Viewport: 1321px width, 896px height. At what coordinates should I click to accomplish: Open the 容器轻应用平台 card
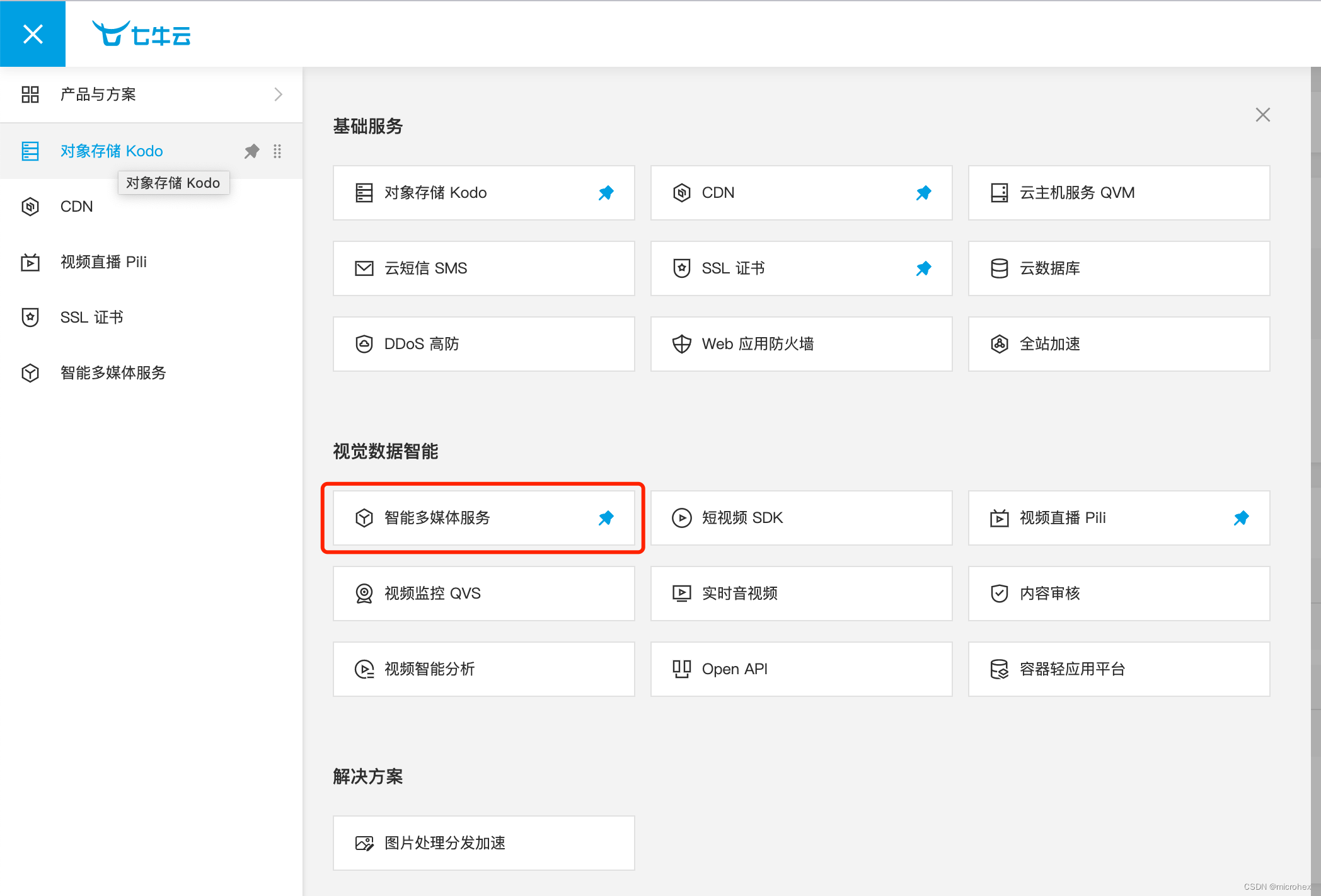(x=1119, y=669)
